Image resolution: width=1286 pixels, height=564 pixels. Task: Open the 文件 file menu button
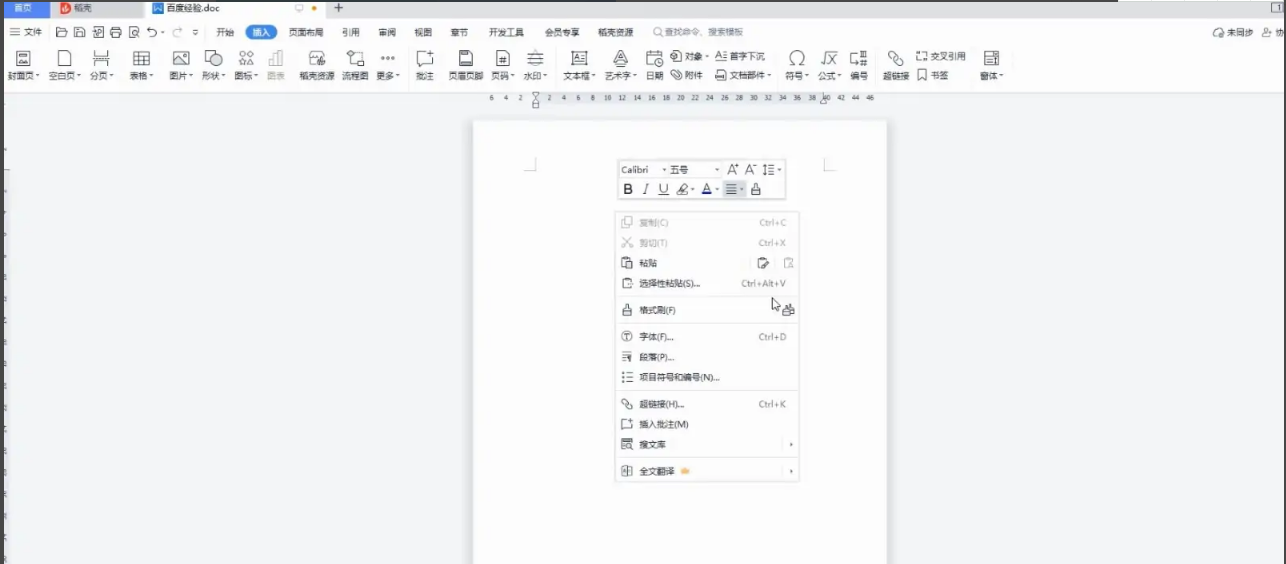[x=26, y=33]
